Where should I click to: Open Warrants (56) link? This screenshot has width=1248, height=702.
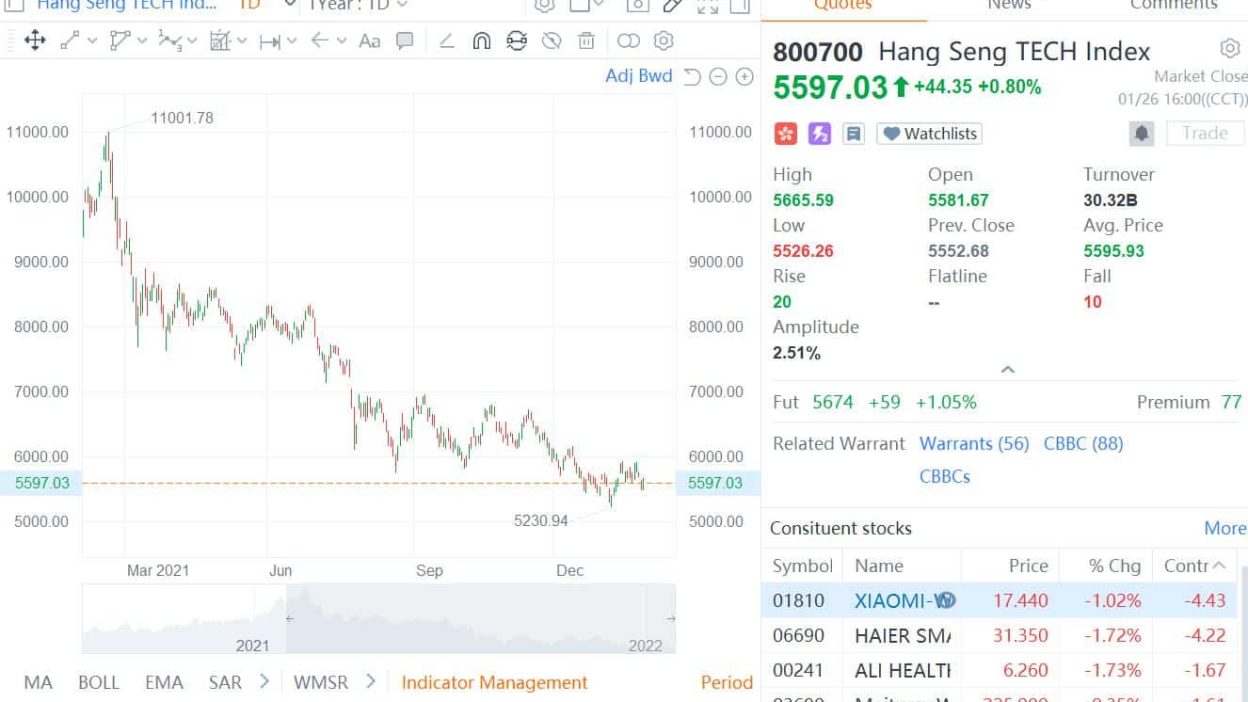tap(974, 443)
